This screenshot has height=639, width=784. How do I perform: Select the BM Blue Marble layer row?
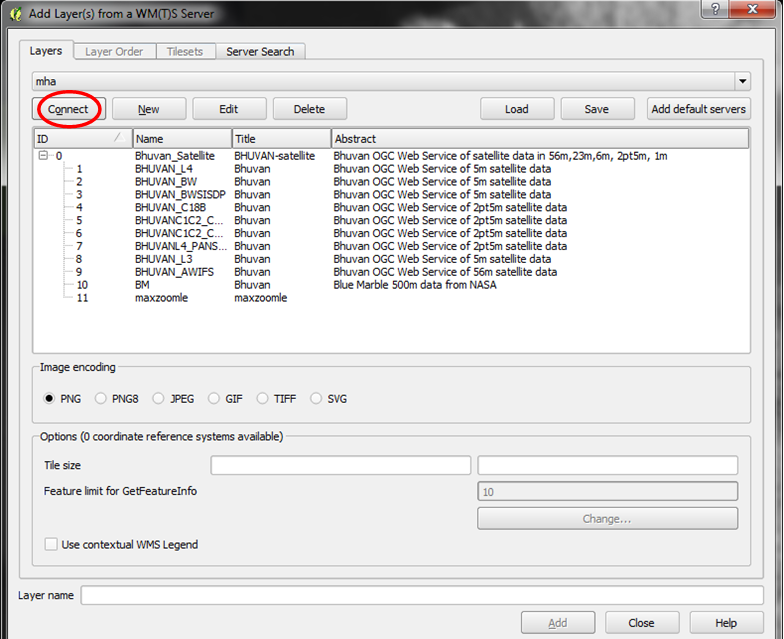[x=391, y=285]
